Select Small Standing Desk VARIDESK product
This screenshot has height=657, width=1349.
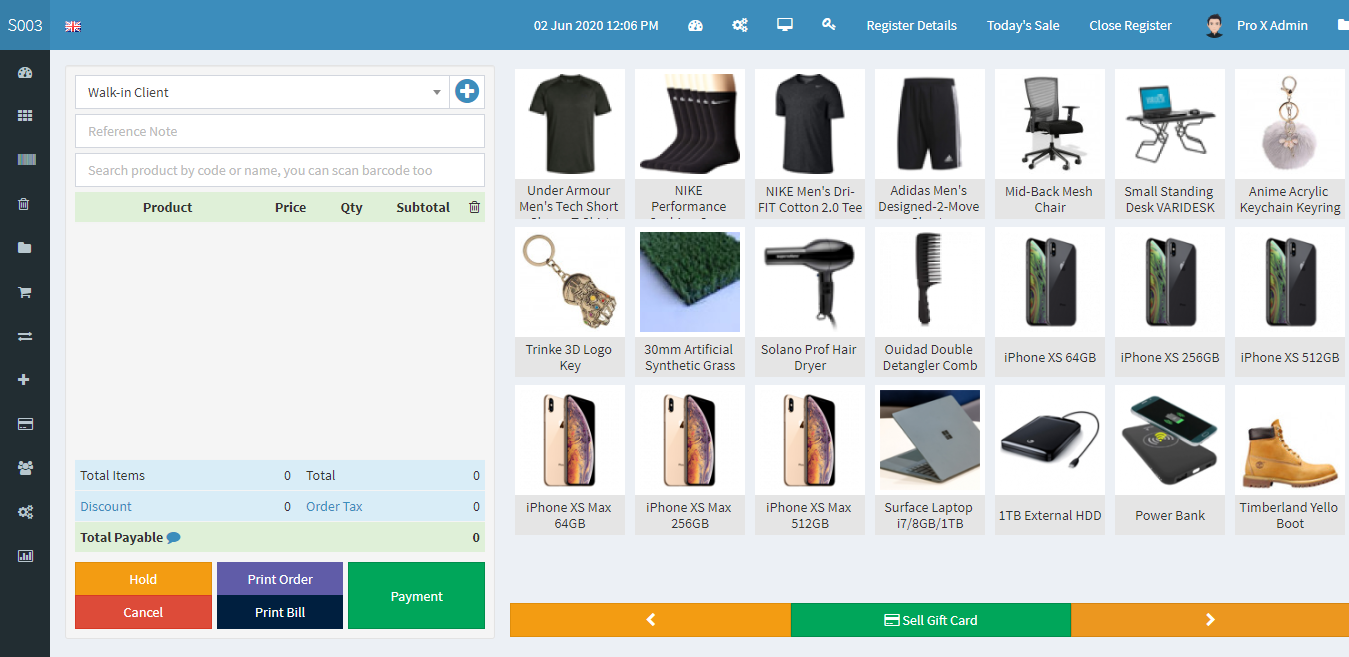pos(1170,143)
